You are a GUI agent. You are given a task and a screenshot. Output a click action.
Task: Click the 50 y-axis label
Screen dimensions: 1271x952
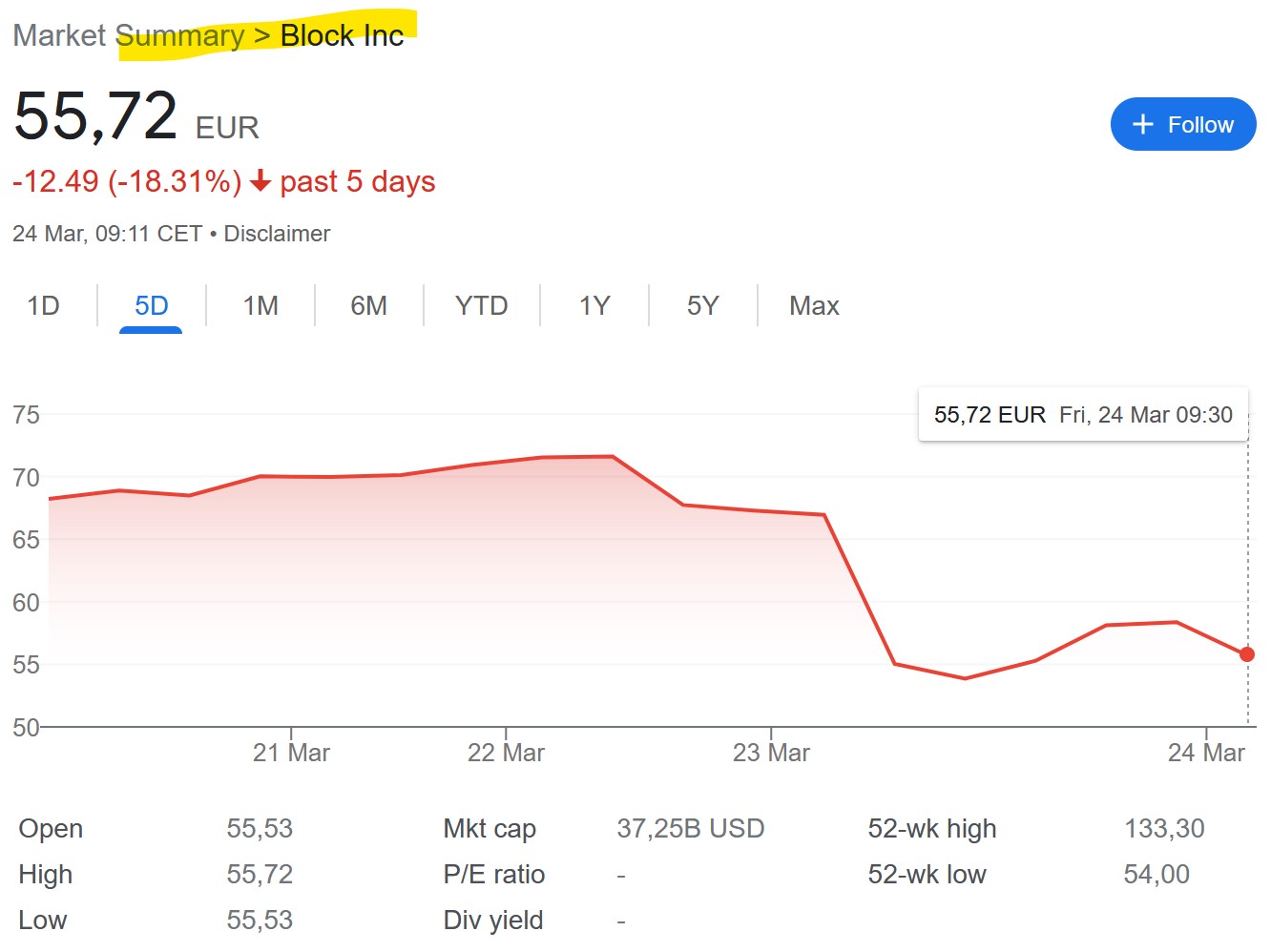(26, 728)
